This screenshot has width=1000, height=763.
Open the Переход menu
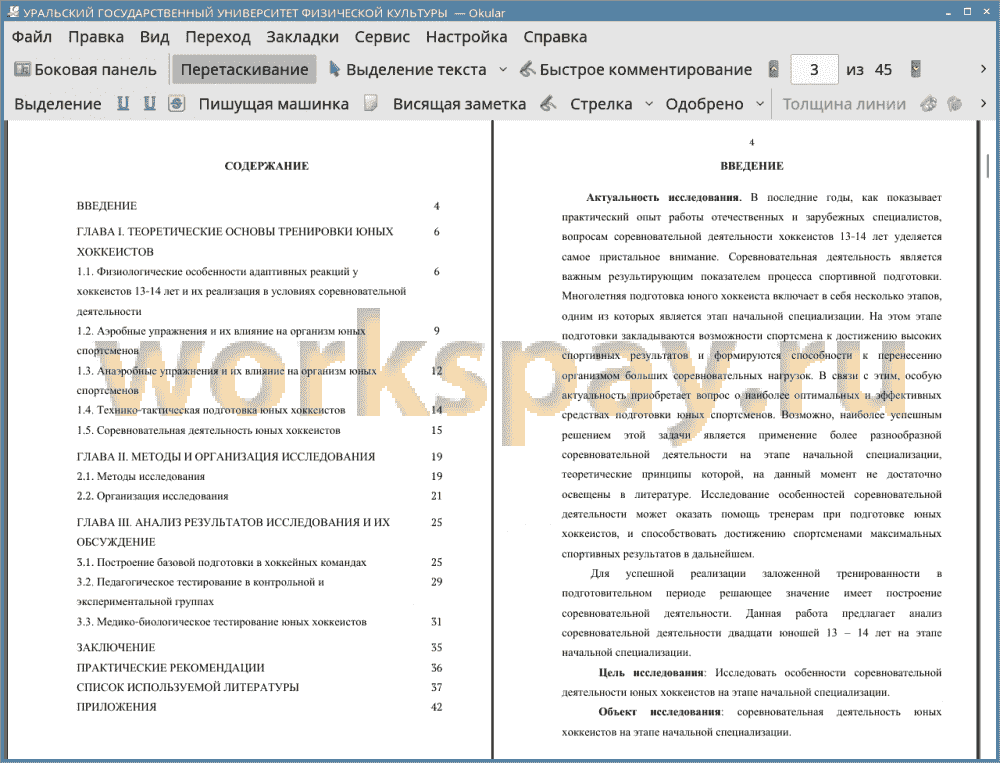click(217, 37)
